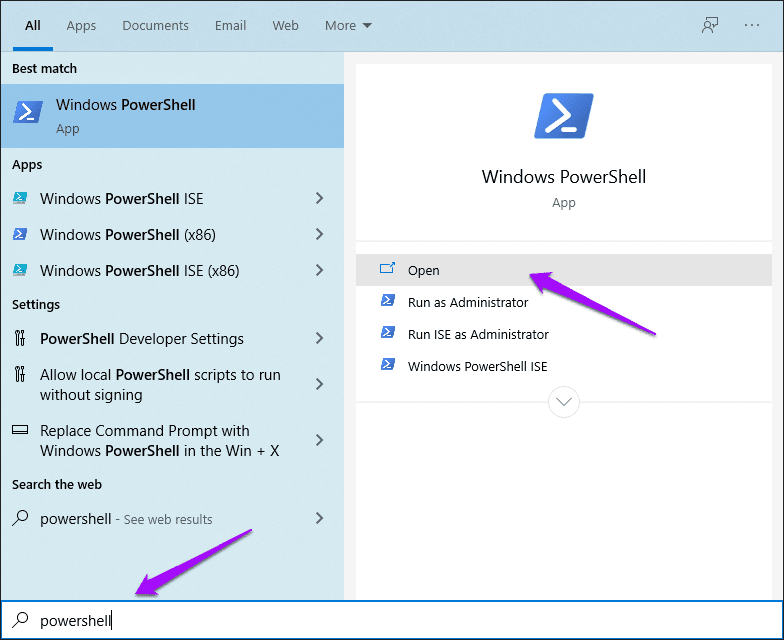Click Open to launch Windows PowerShell
The width and height of the screenshot is (784, 640).
424,270
